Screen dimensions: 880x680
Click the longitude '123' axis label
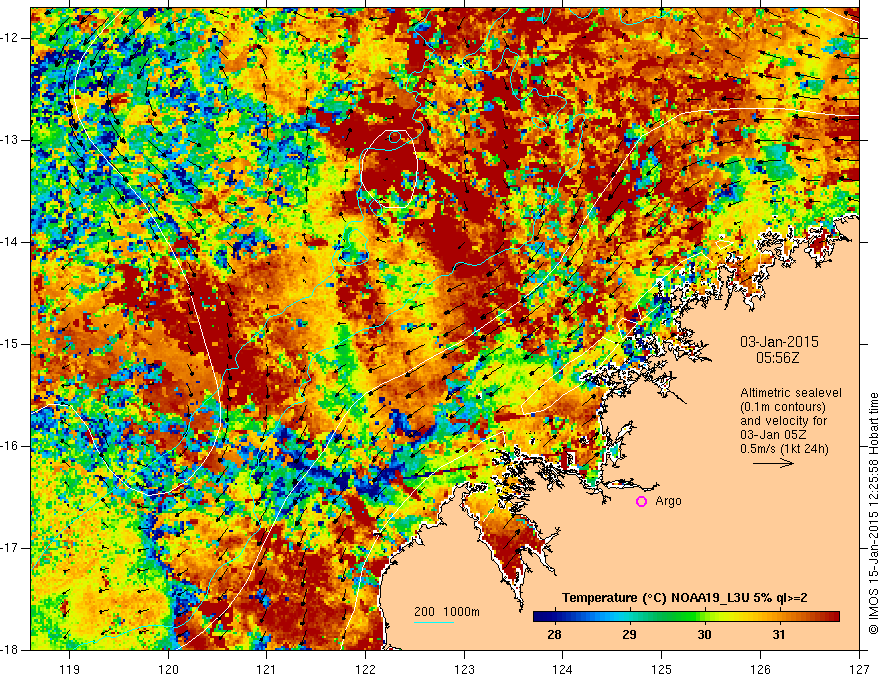click(x=464, y=669)
